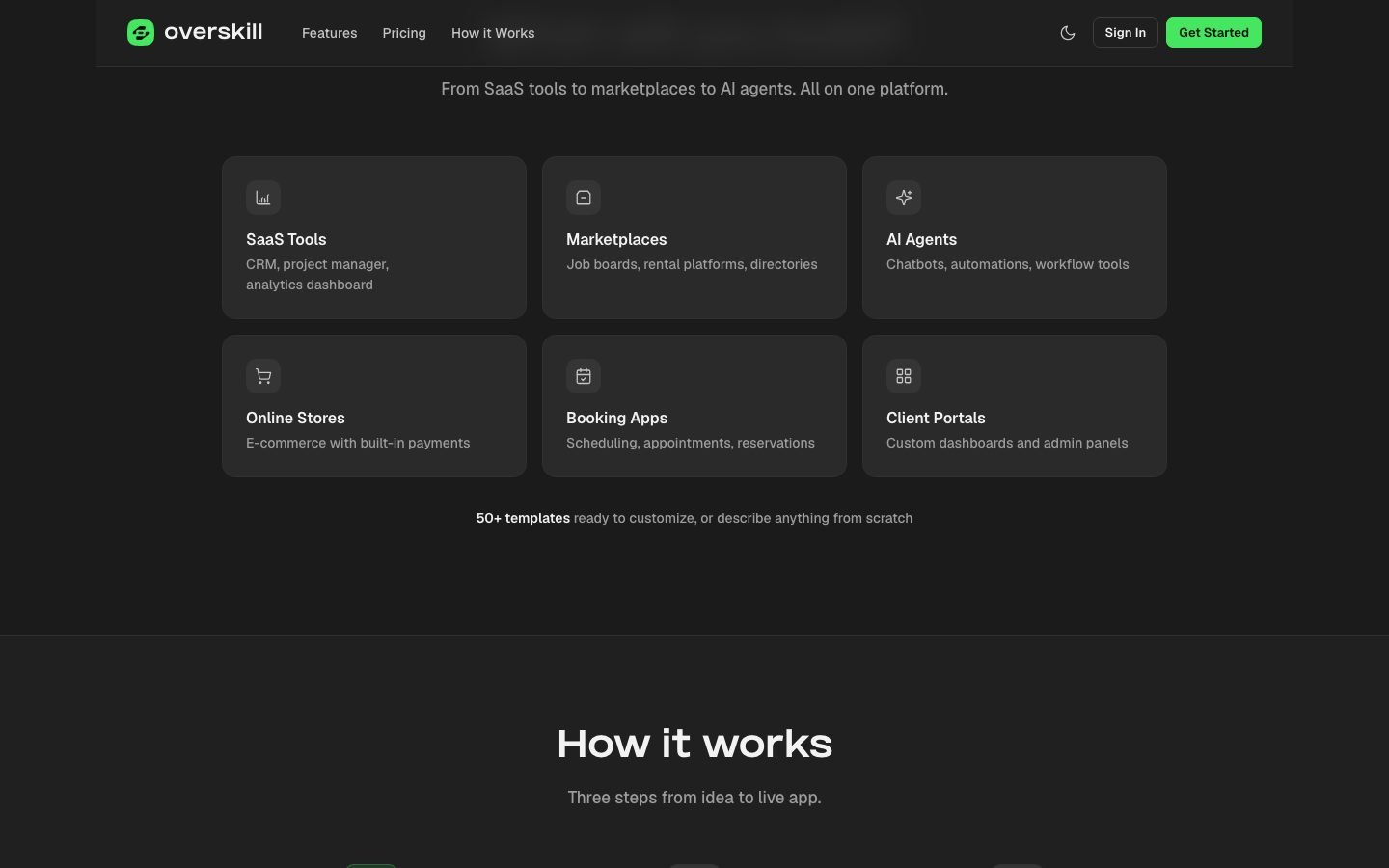Image resolution: width=1389 pixels, height=868 pixels.
Task: Click 'From SaaS tools to marketplaces' subtitle
Action: [x=694, y=89]
